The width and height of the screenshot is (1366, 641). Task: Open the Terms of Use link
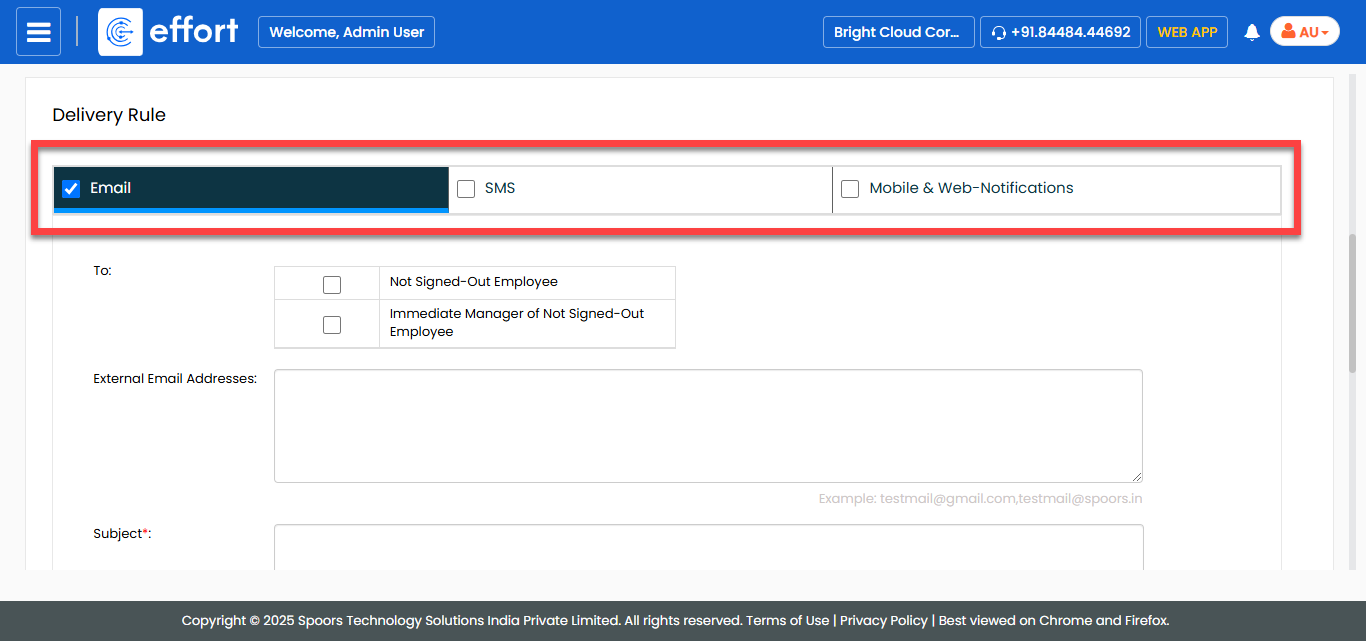[788, 620]
